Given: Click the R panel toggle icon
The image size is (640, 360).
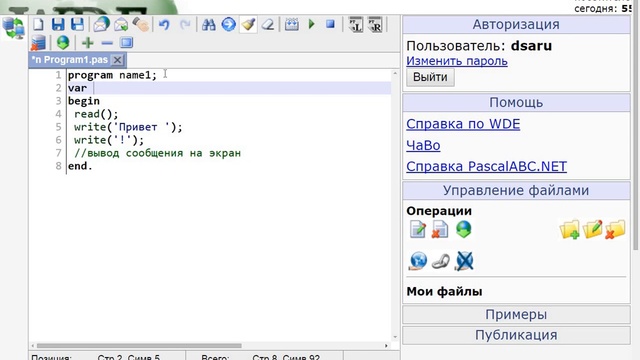Looking at the screenshot, I should (375, 24).
